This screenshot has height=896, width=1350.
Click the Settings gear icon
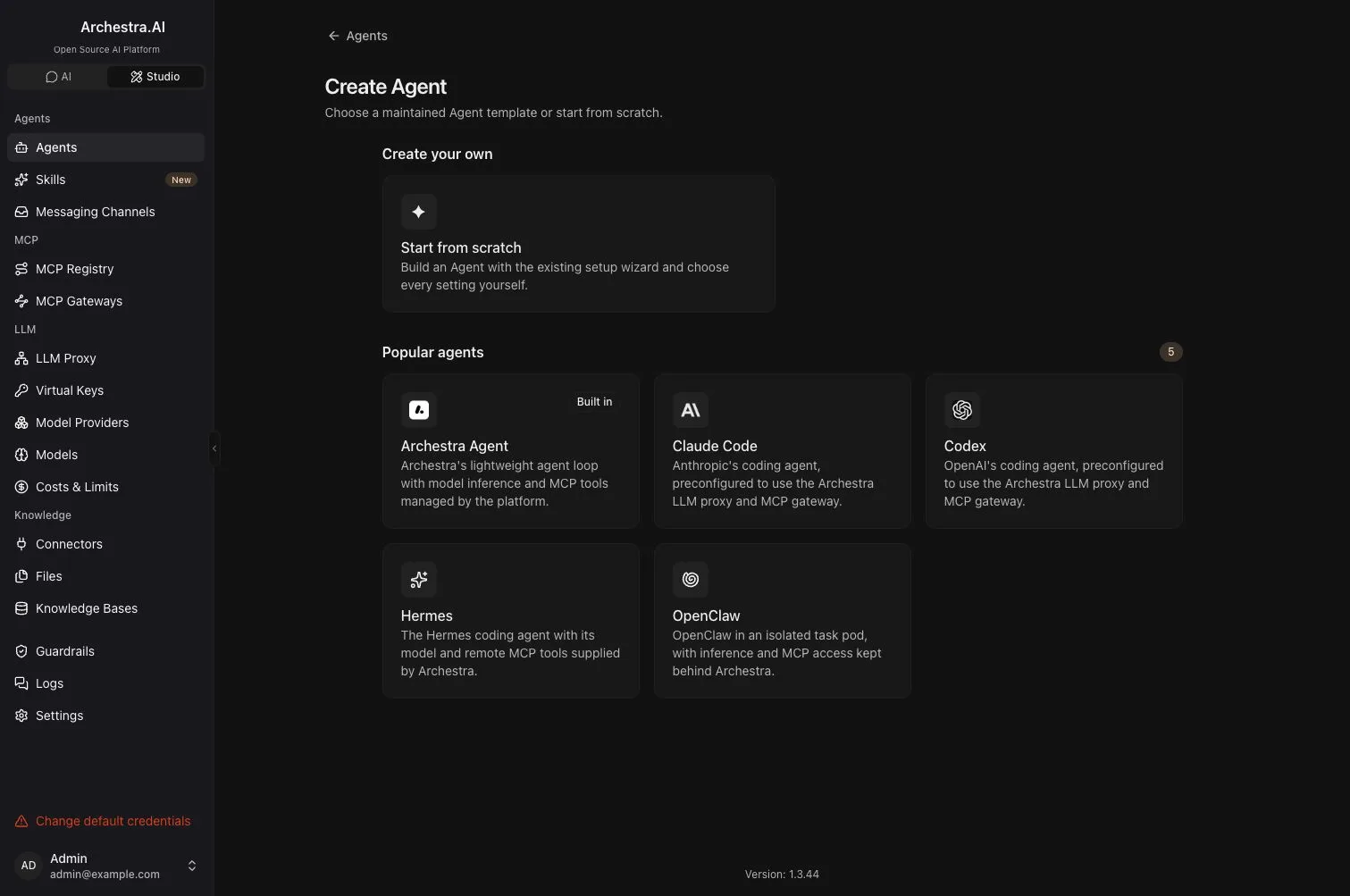click(x=21, y=716)
